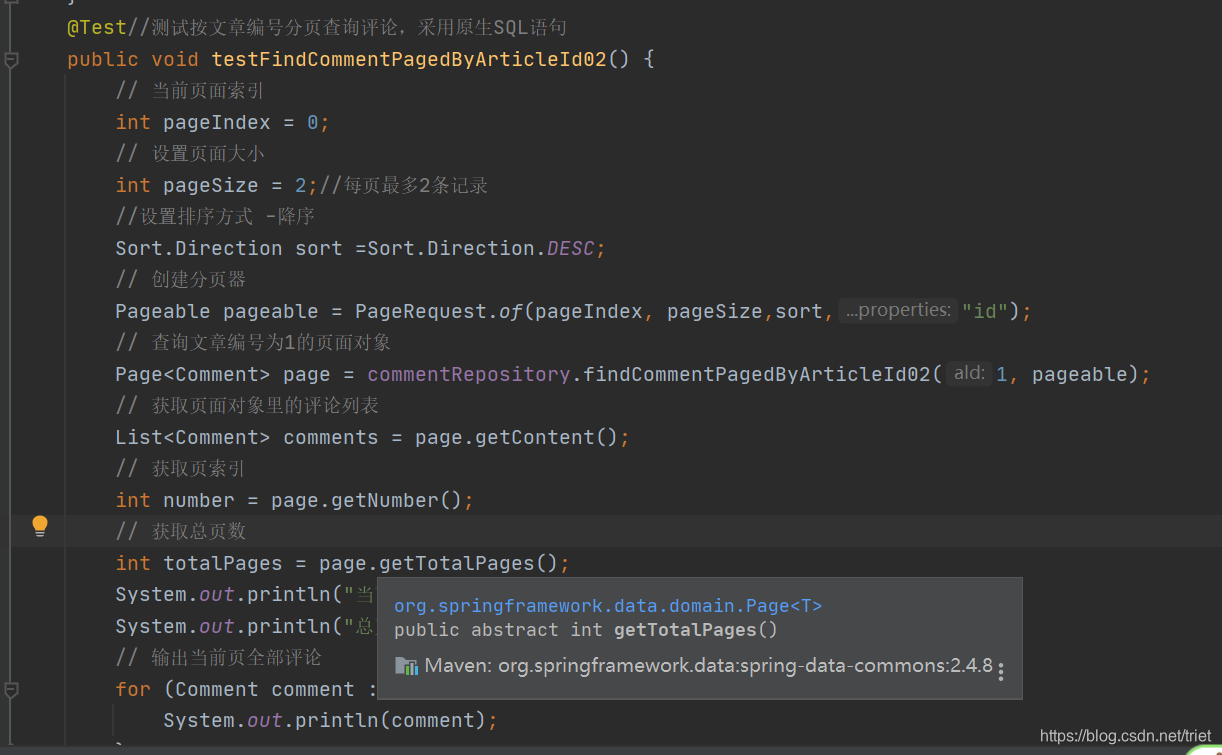Click pageSize in 'int pageSize = 2'
The height and width of the screenshot is (755, 1222).
point(211,185)
